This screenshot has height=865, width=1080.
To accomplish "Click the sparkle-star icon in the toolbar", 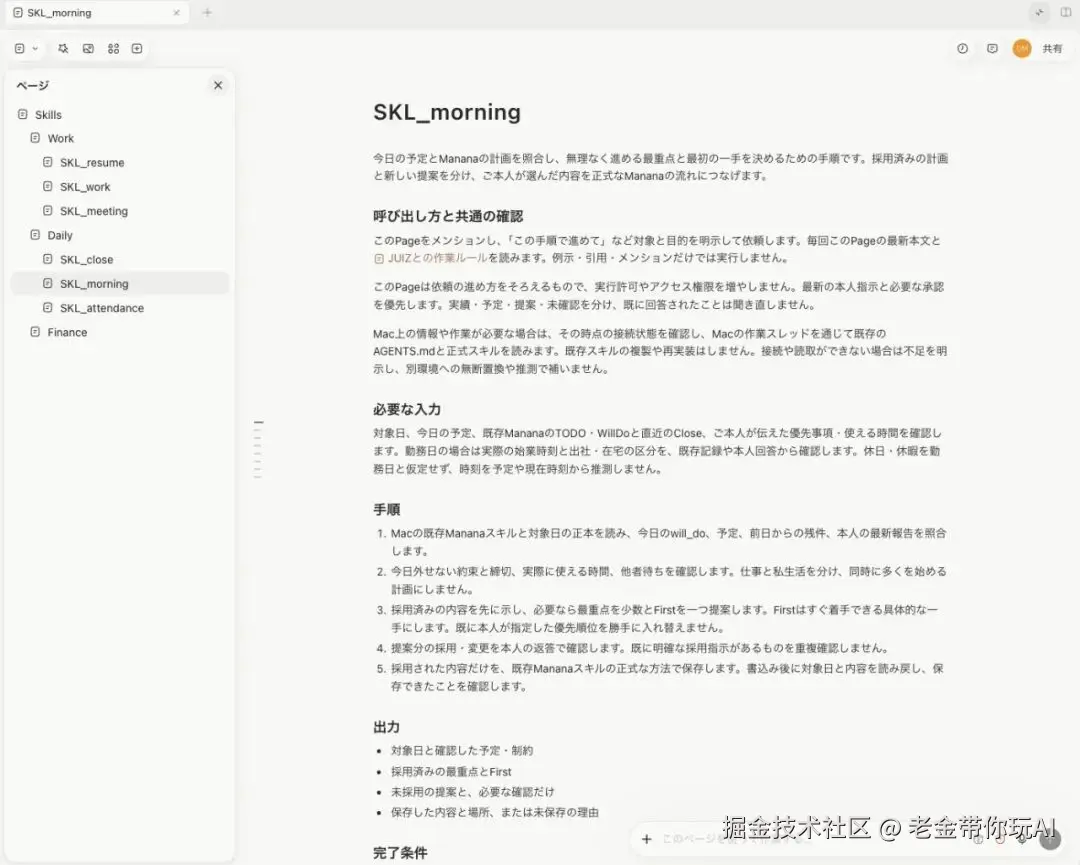I will pyautogui.click(x=63, y=49).
